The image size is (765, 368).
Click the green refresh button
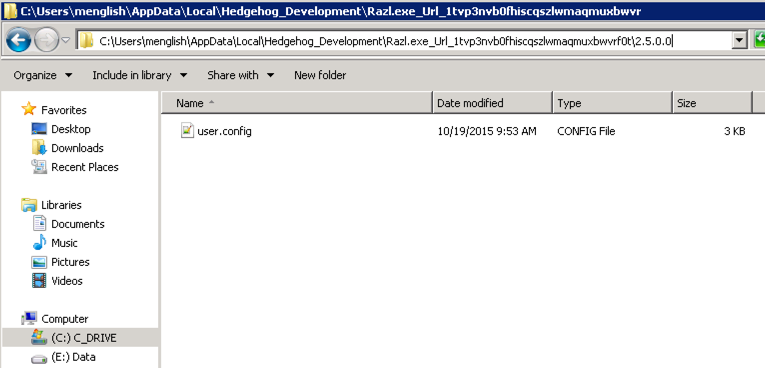point(759,41)
